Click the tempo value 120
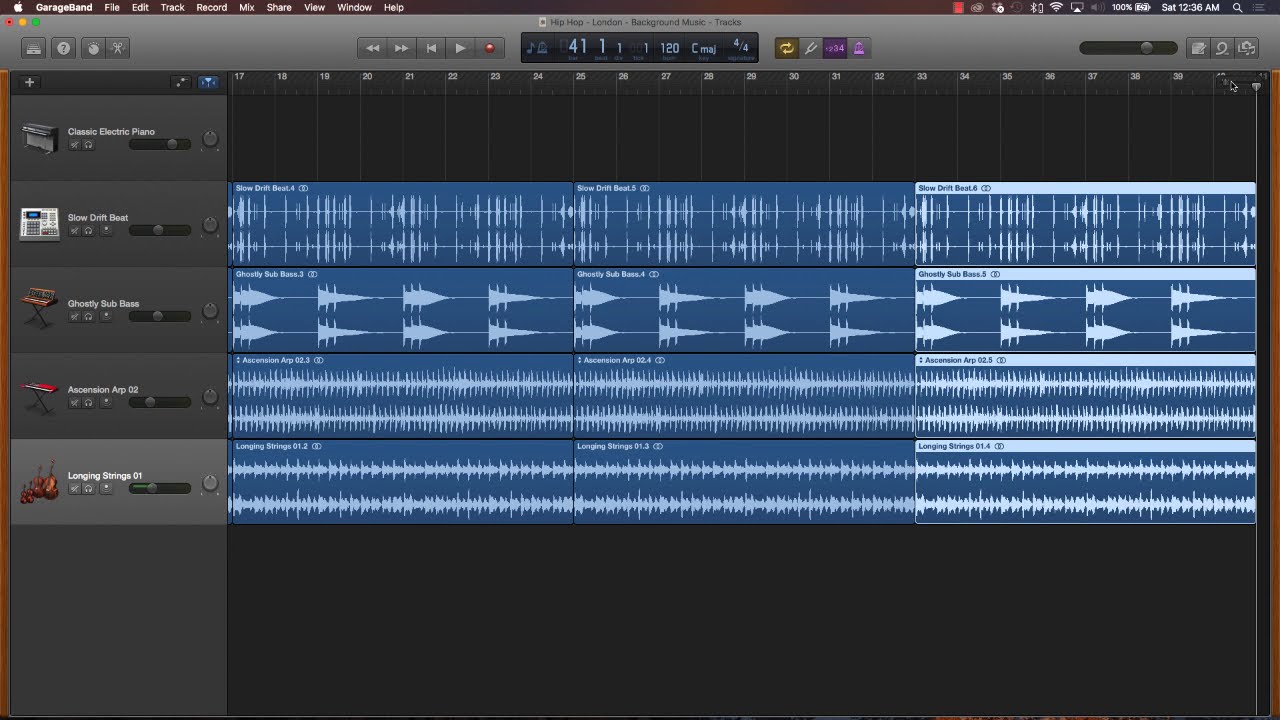Image resolution: width=1280 pixels, height=720 pixels. (x=670, y=47)
